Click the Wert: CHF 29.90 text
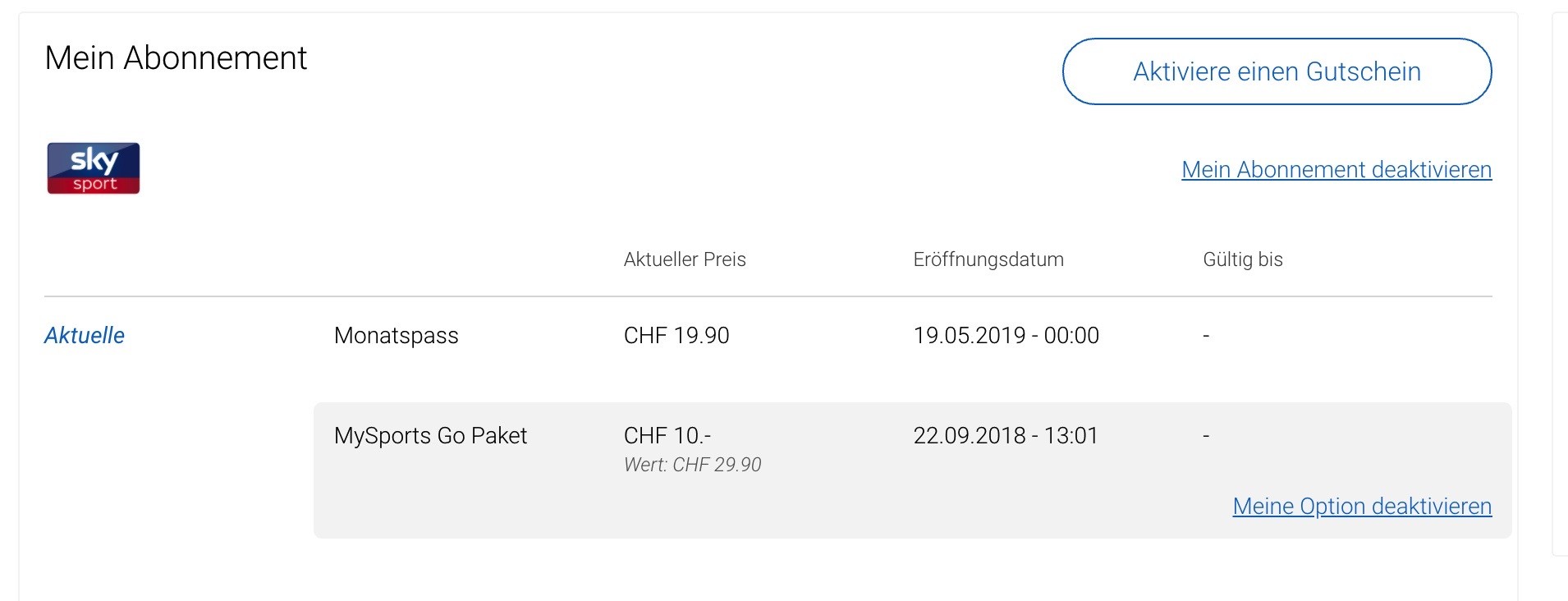 pos(692,465)
